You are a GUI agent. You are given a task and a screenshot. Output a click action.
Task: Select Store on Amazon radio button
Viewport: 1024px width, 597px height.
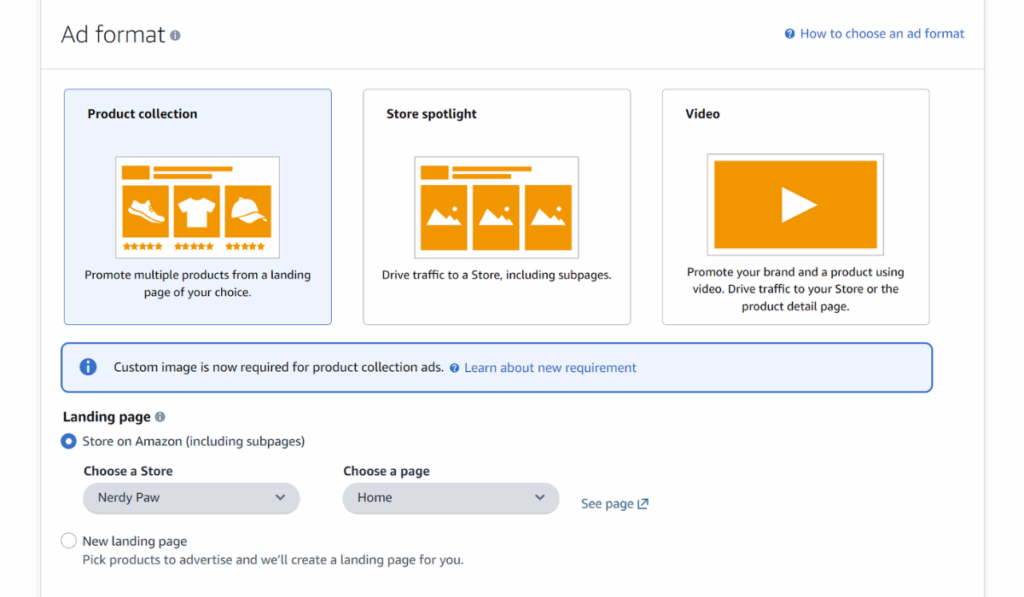[x=69, y=441]
